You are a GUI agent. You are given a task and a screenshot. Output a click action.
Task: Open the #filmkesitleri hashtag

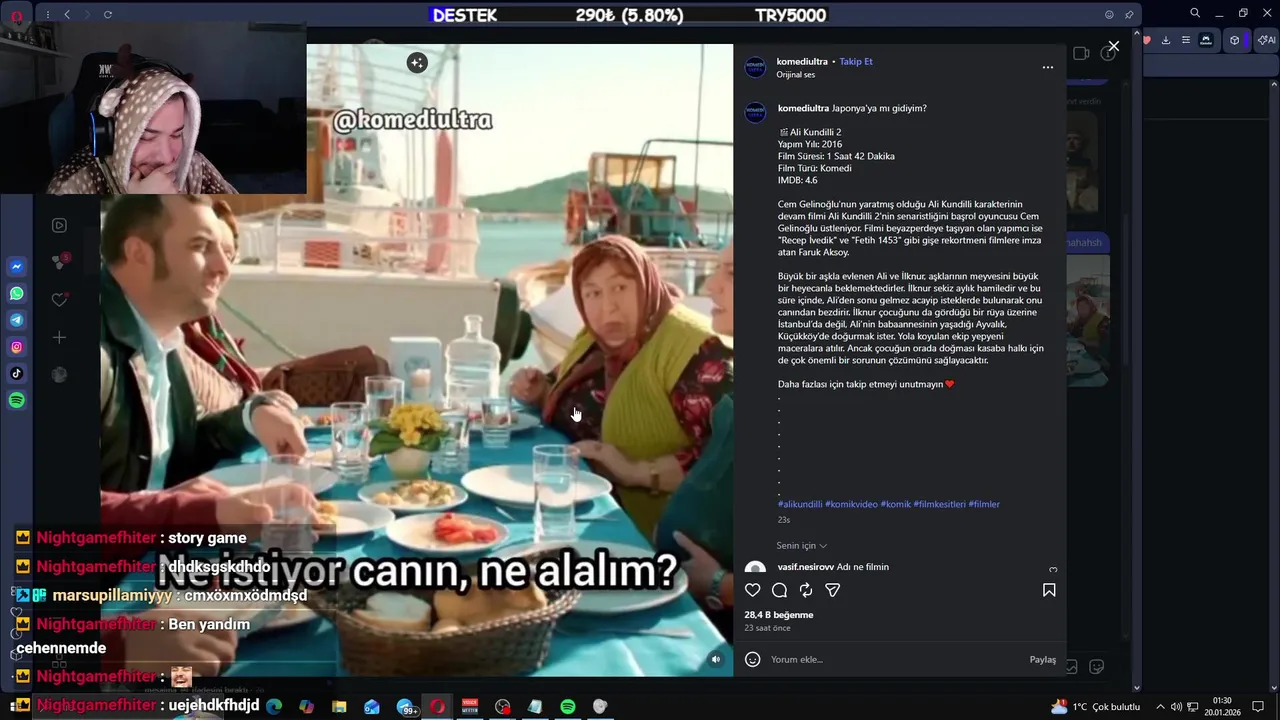939,504
